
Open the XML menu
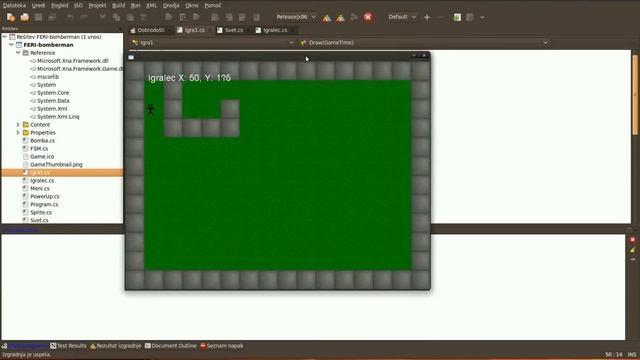(x=151, y=5)
